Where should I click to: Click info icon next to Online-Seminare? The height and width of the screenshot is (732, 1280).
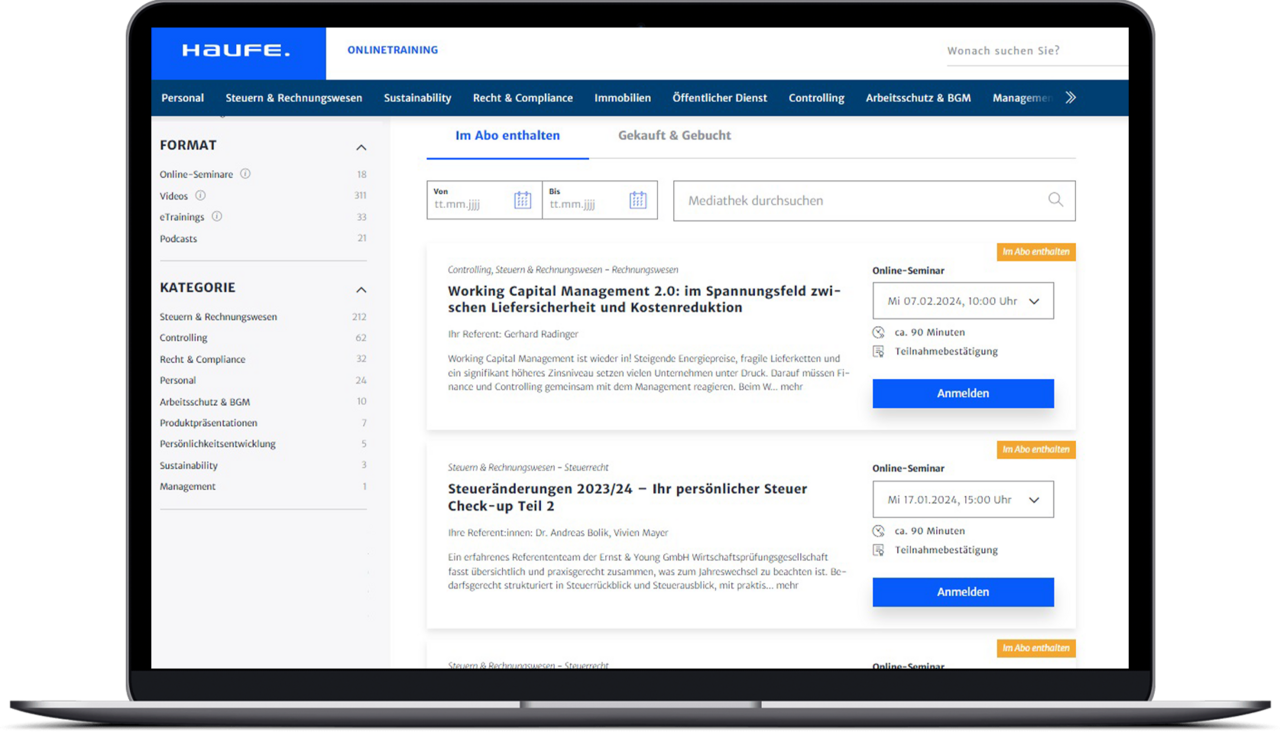(245, 174)
